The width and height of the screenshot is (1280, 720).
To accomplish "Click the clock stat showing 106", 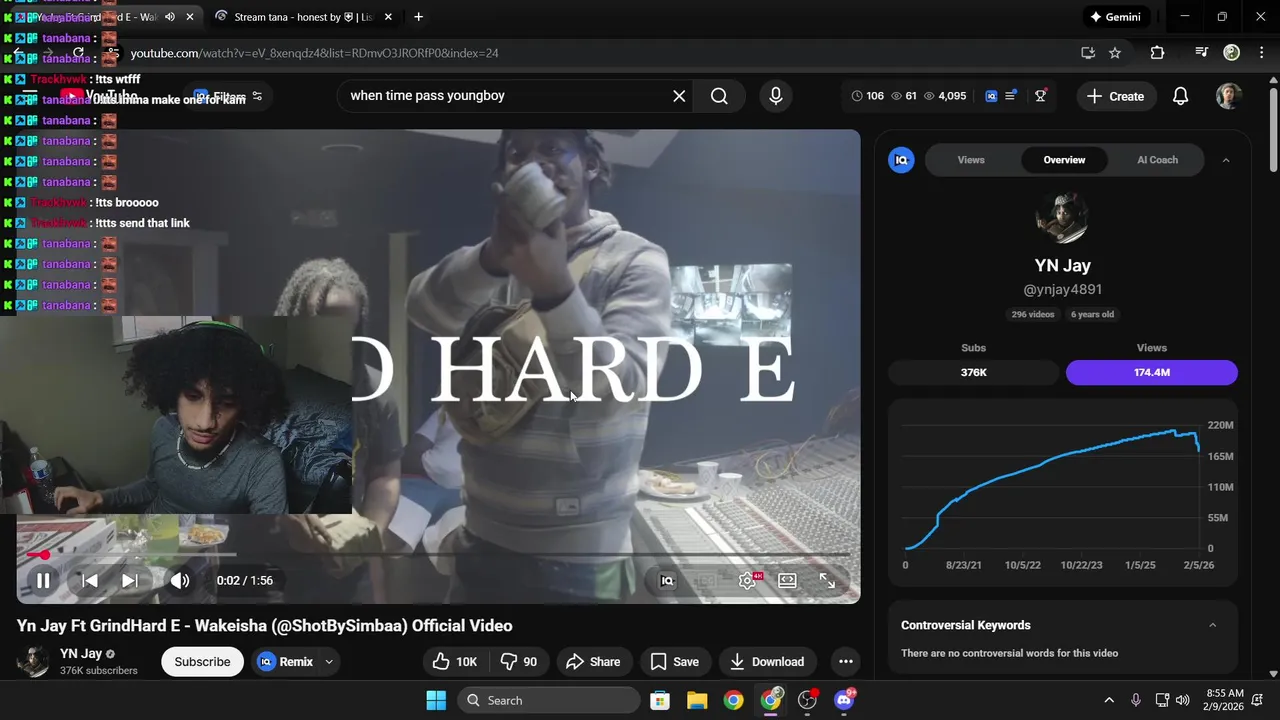I will click(x=867, y=96).
